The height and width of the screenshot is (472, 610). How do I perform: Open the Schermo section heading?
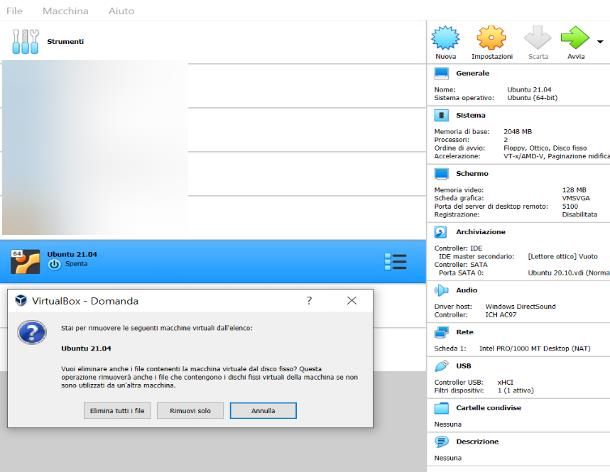click(x=472, y=174)
